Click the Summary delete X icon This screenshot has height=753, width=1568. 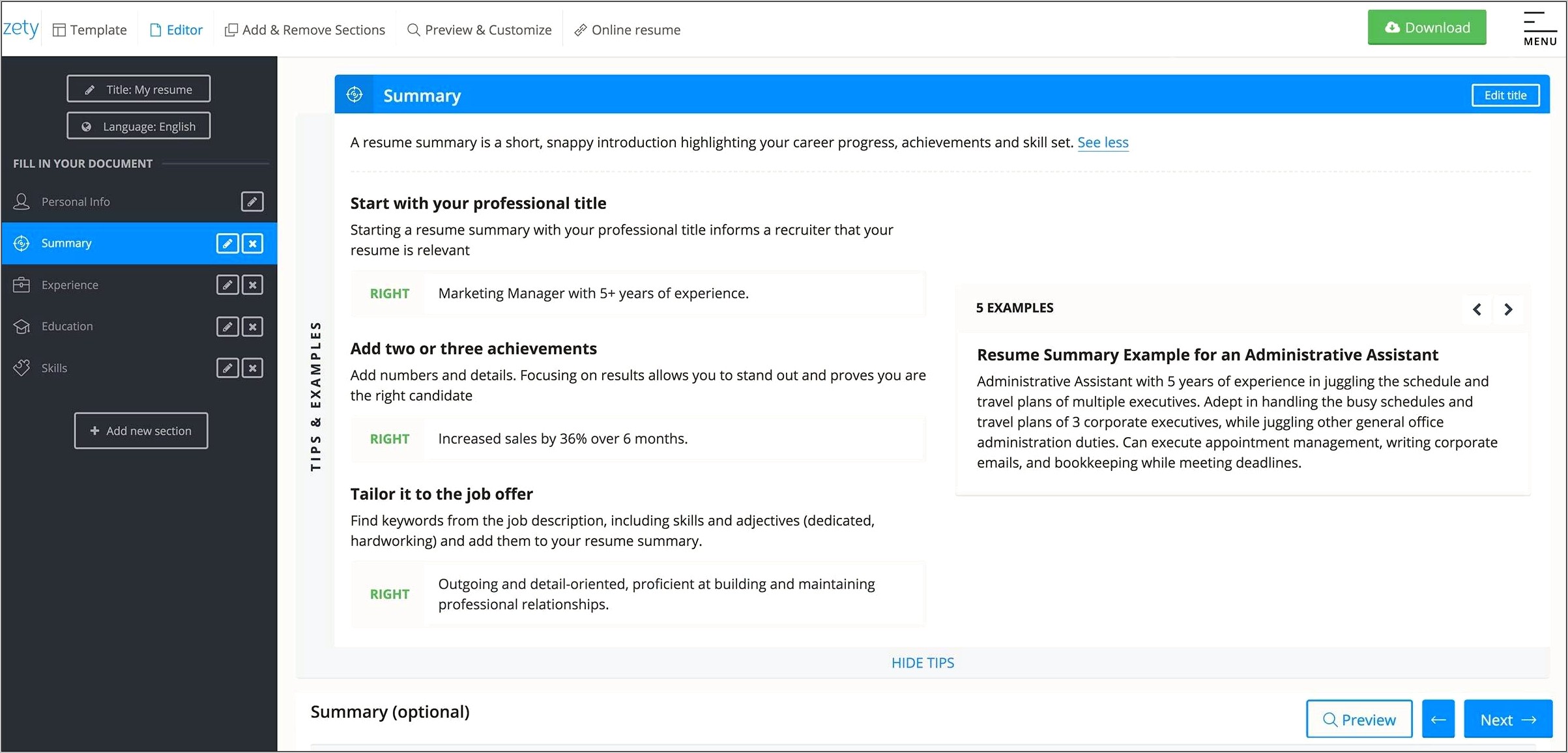pos(254,243)
